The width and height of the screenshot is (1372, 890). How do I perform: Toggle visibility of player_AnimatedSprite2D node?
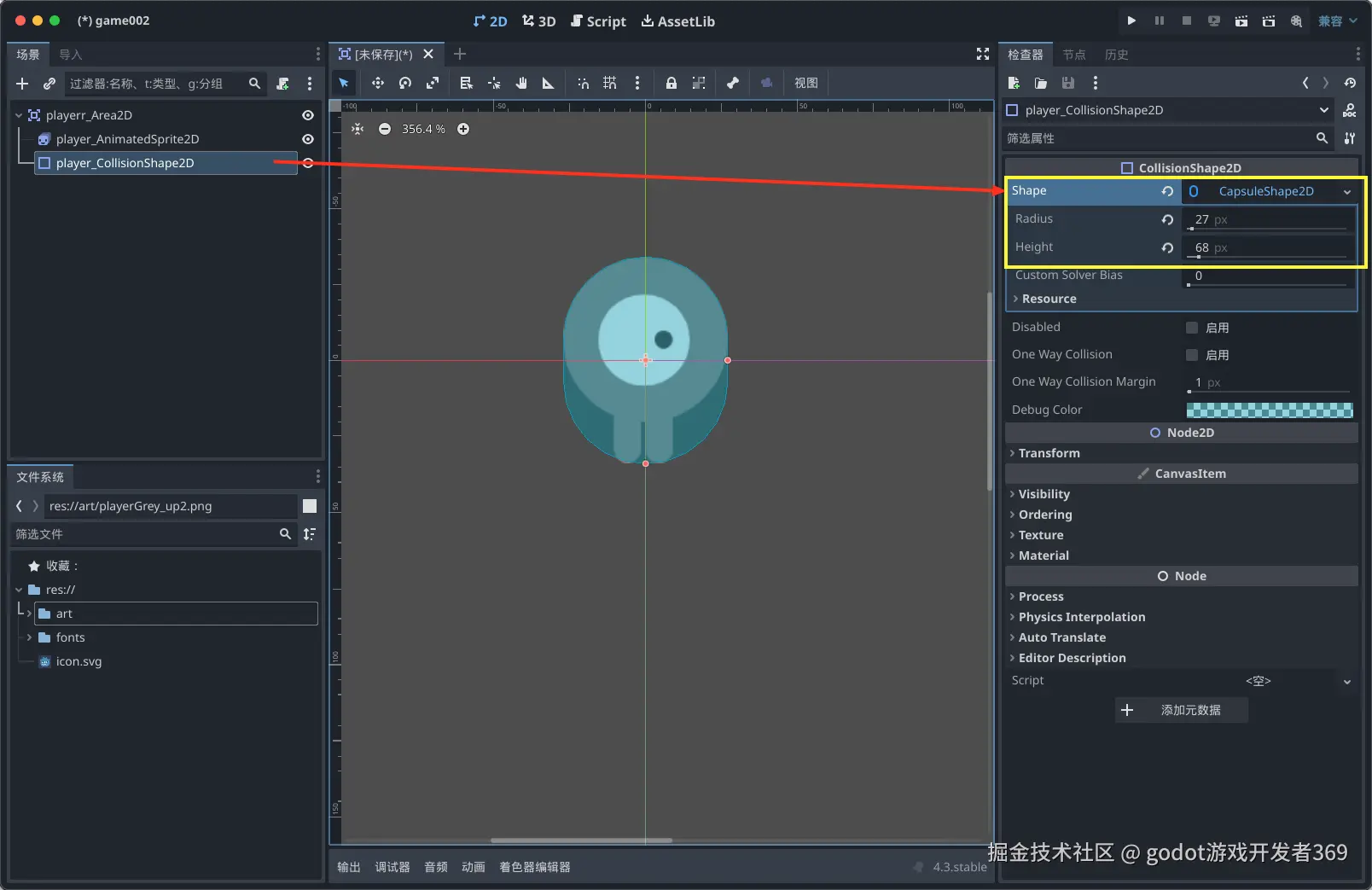pos(308,139)
